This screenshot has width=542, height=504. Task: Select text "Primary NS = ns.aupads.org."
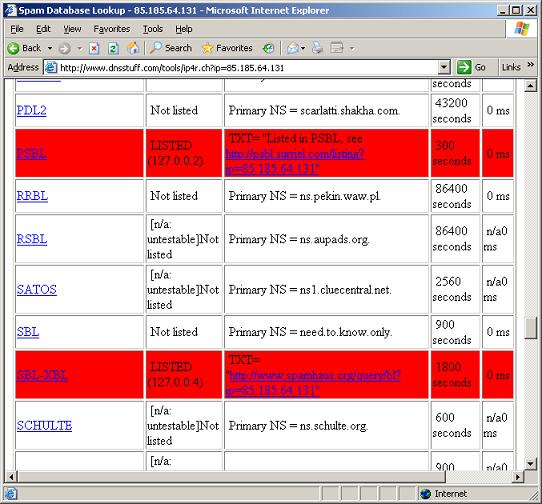tap(299, 239)
